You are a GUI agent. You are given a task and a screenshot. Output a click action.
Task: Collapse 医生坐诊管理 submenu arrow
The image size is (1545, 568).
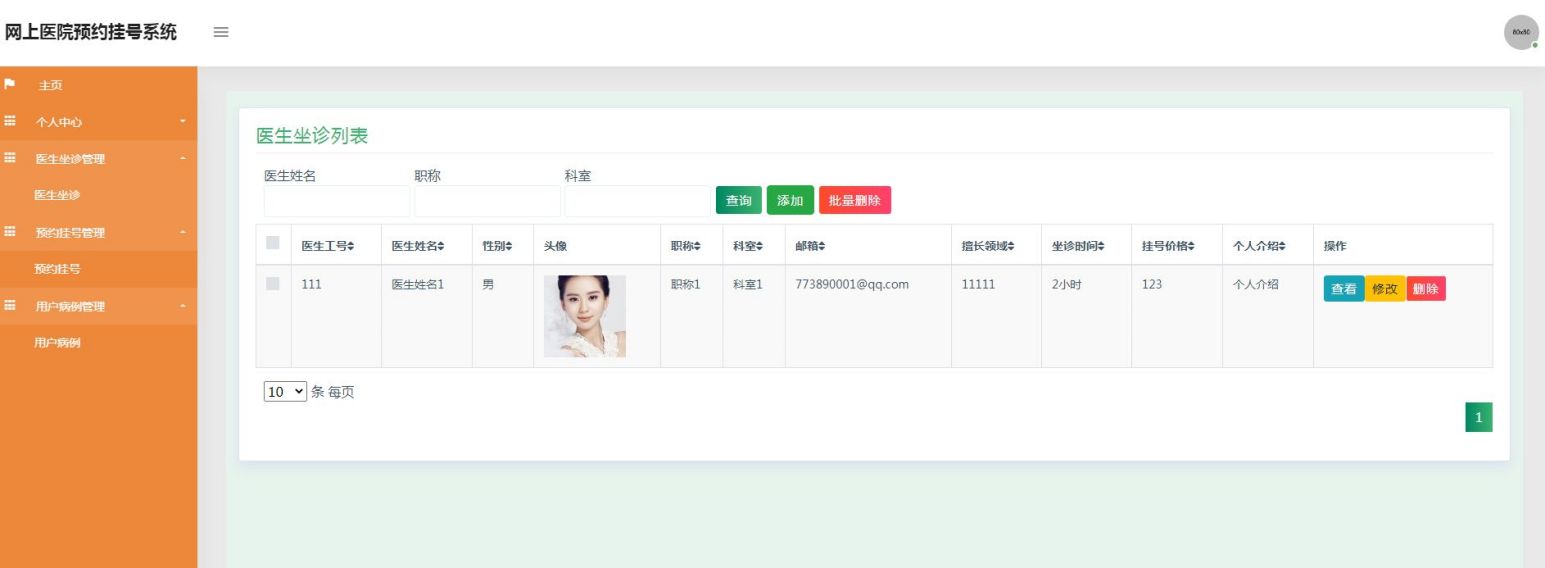(183, 159)
